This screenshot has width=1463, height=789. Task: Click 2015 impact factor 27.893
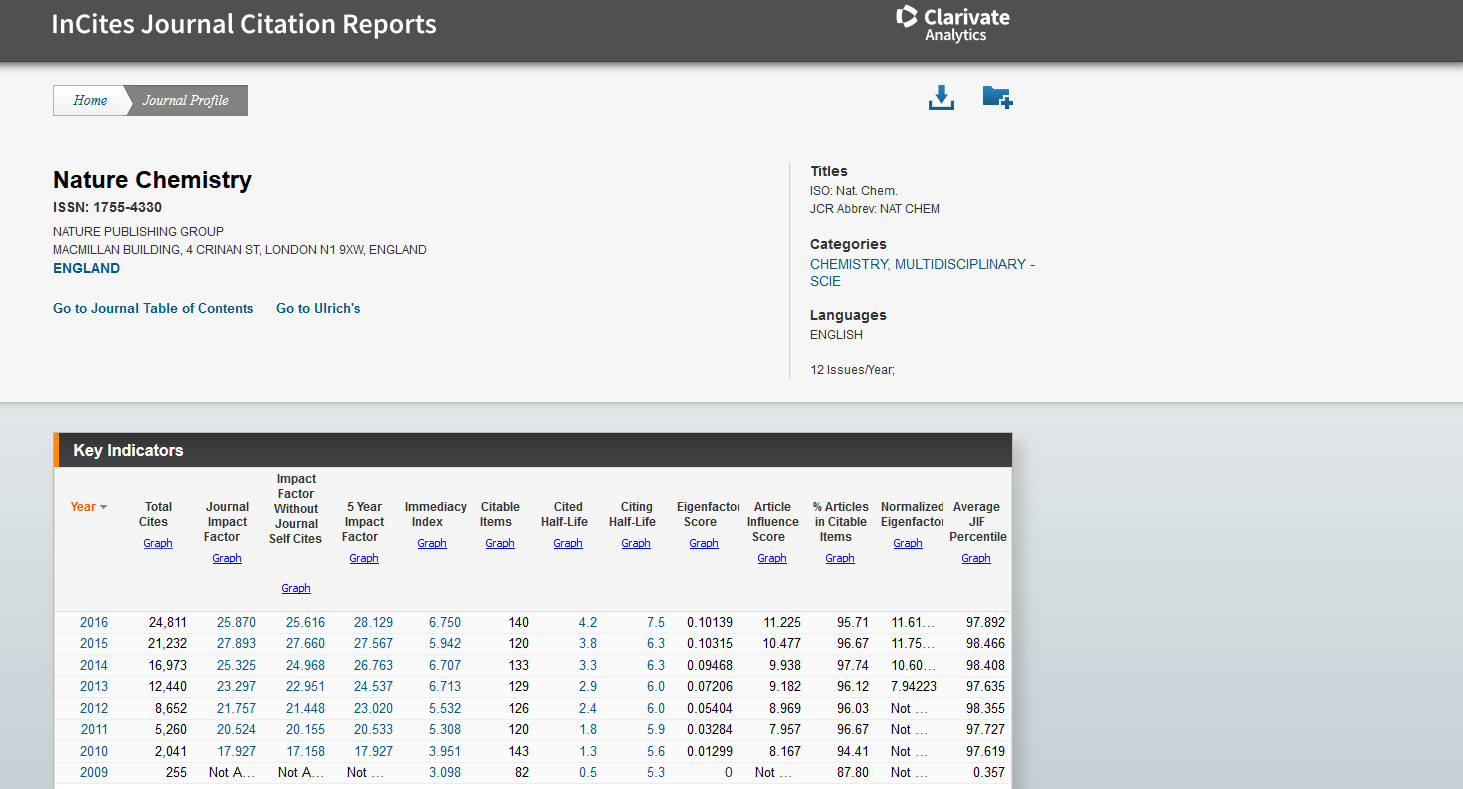click(236, 643)
